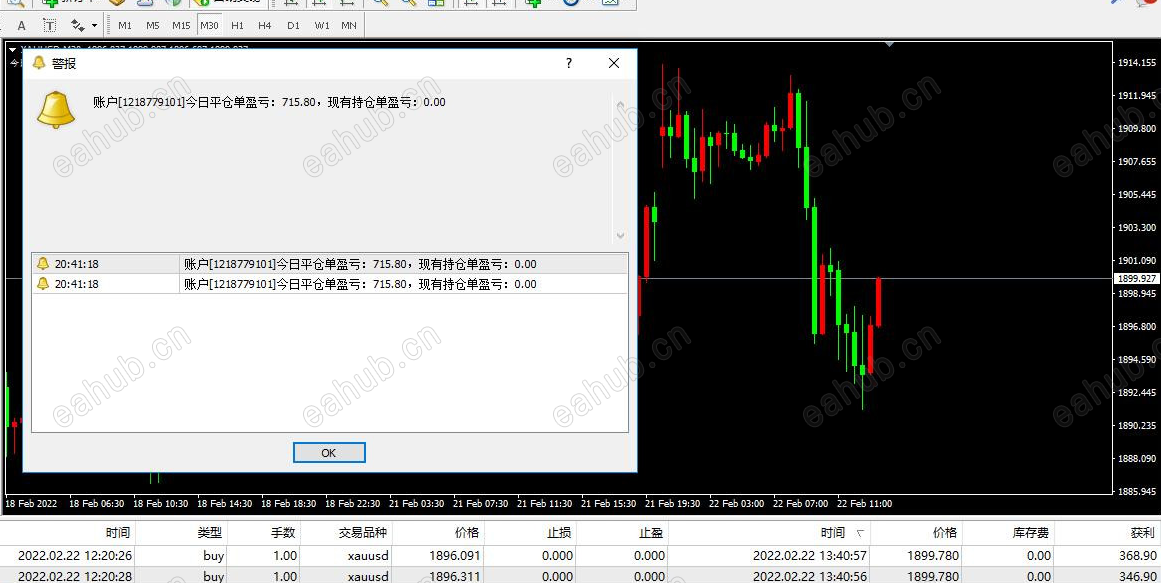Screen dimensions: 1161x583
Task: Switch chart to M5 timeframe
Action: [153, 26]
